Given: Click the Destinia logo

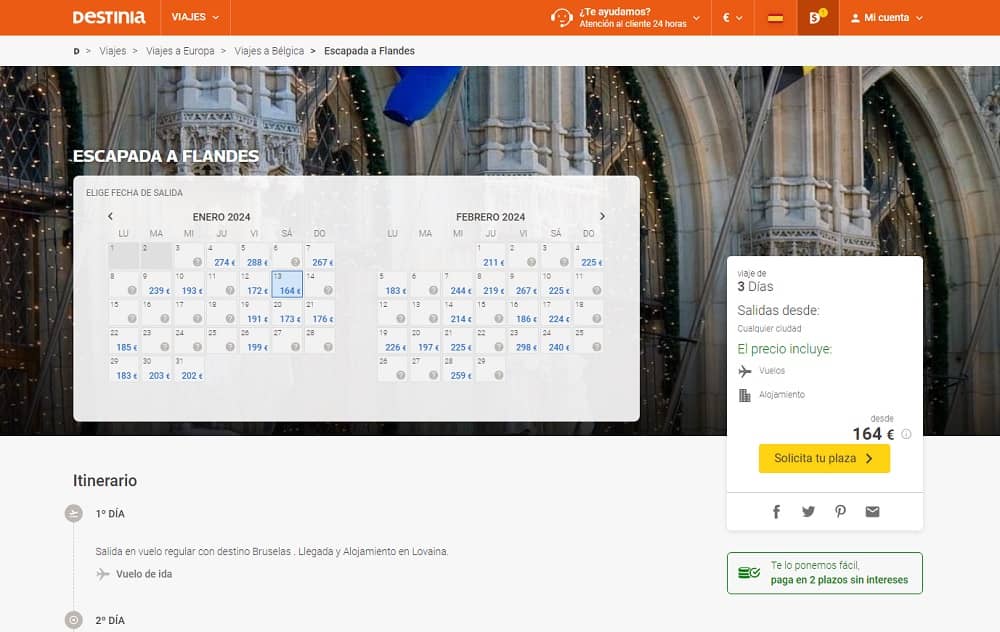Looking at the screenshot, I should click(109, 17).
